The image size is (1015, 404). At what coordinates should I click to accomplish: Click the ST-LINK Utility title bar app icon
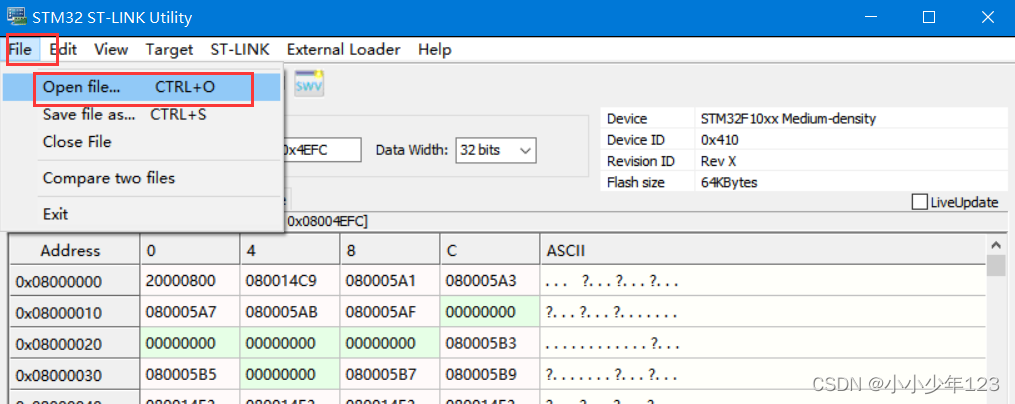(16, 16)
